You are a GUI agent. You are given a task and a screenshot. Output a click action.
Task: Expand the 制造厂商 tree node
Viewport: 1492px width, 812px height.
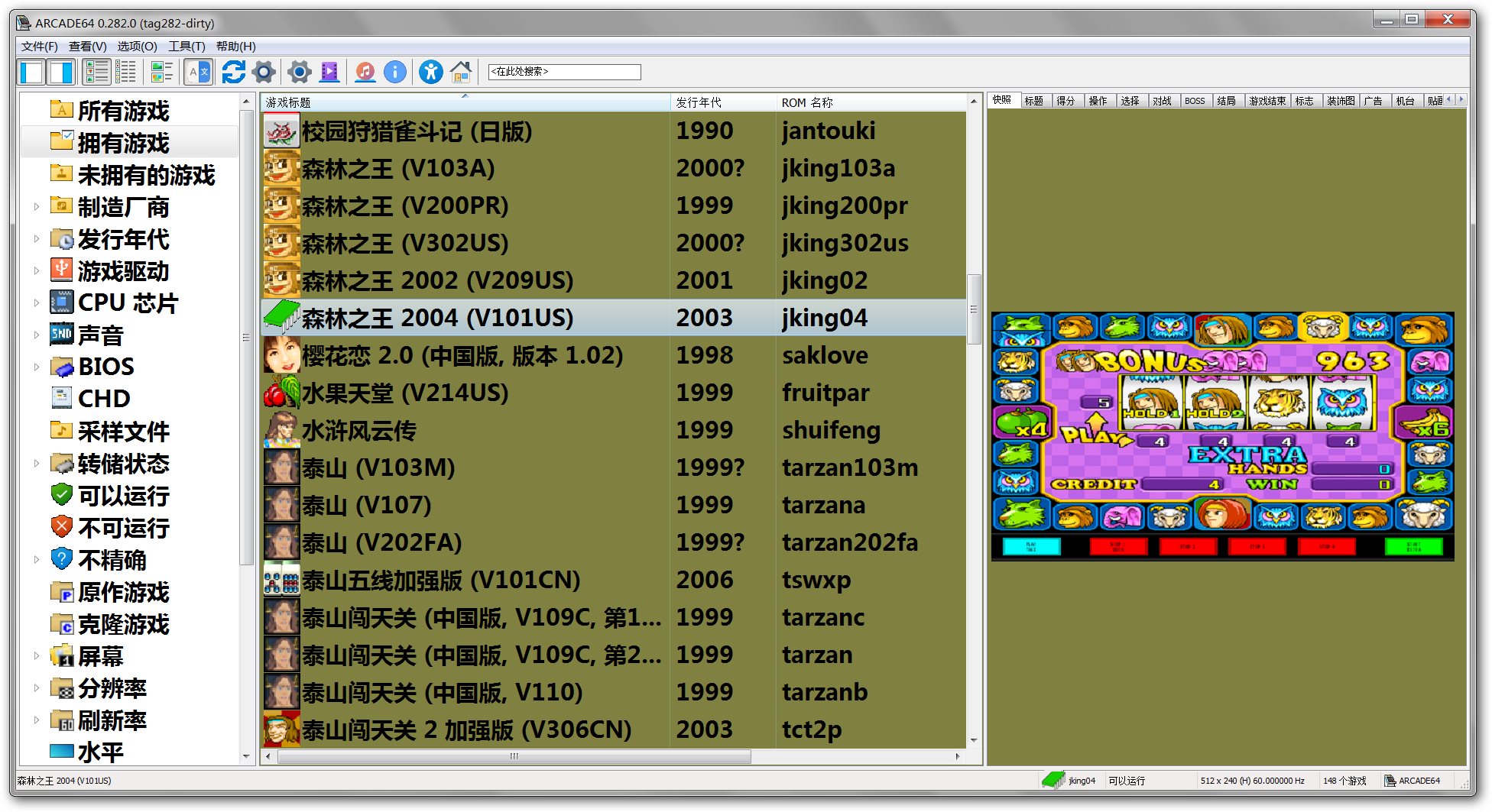point(36,206)
